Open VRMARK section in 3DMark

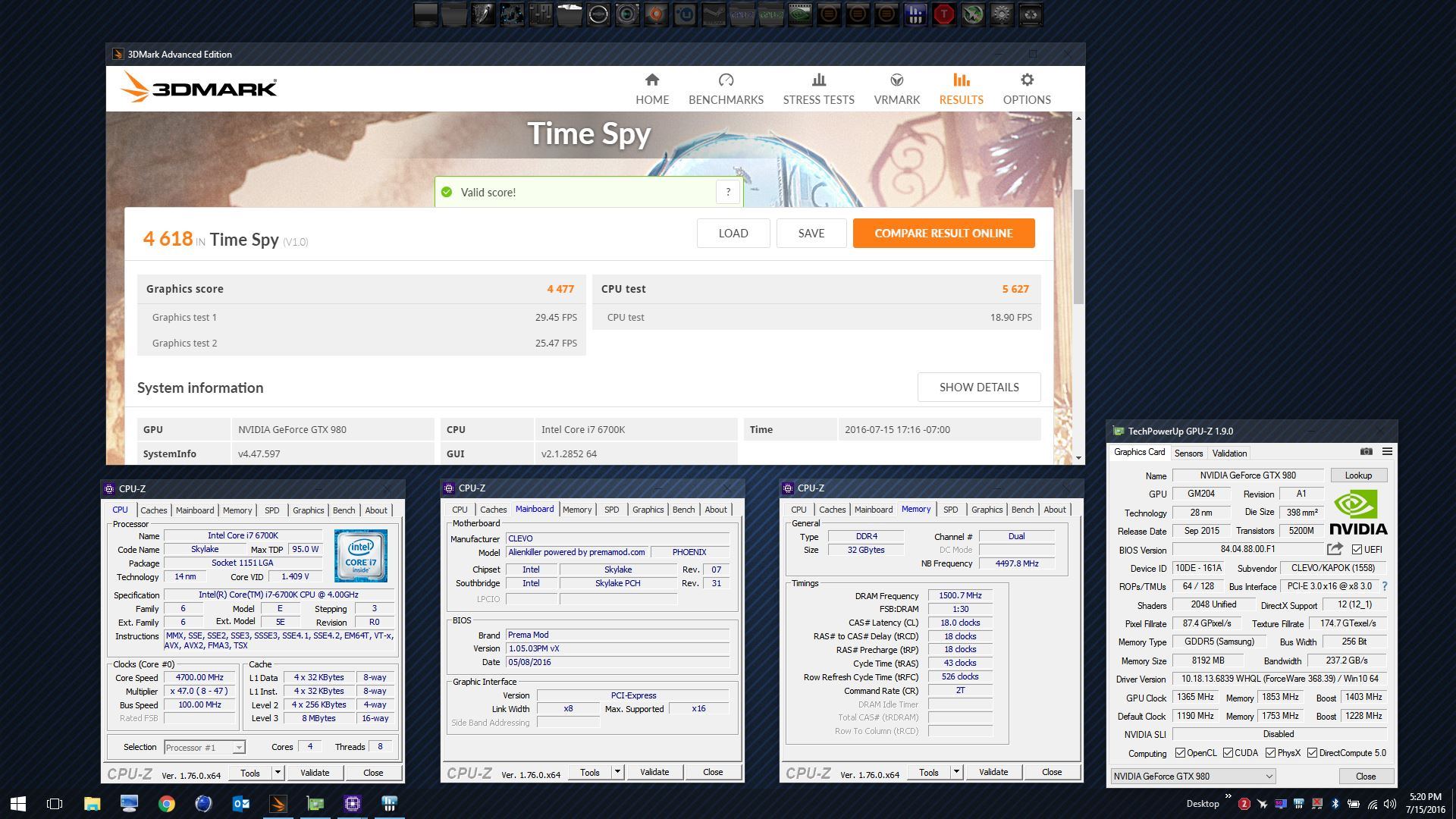click(896, 89)
